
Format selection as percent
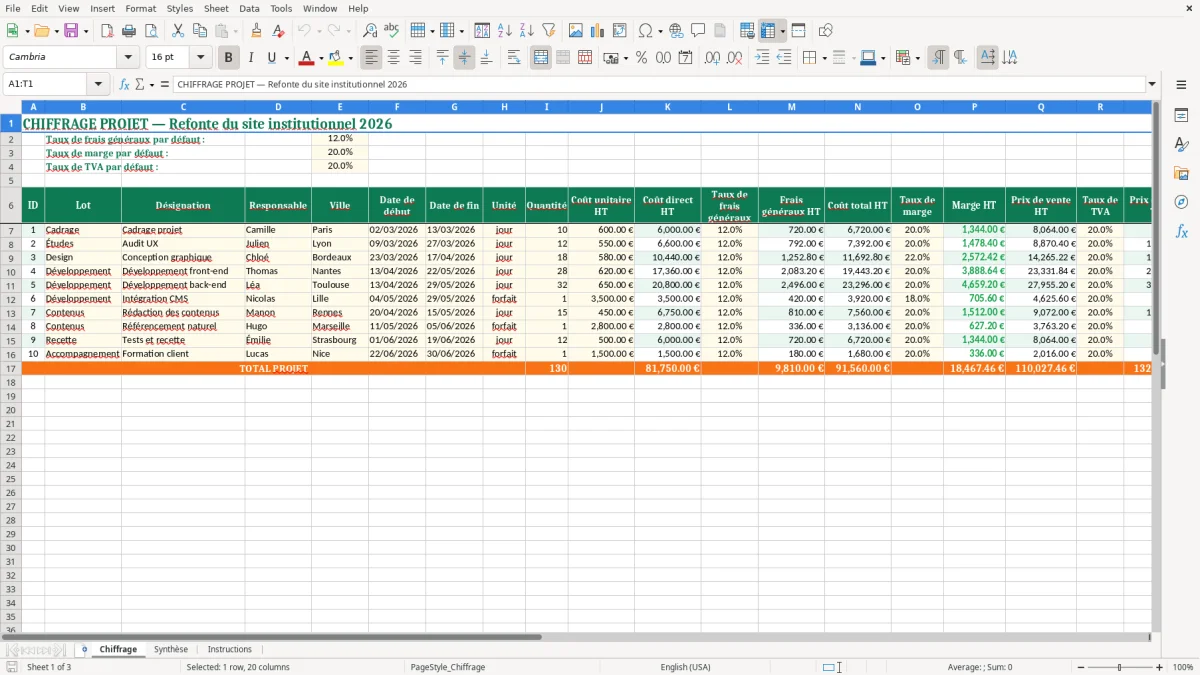click(x=641, y=58)
